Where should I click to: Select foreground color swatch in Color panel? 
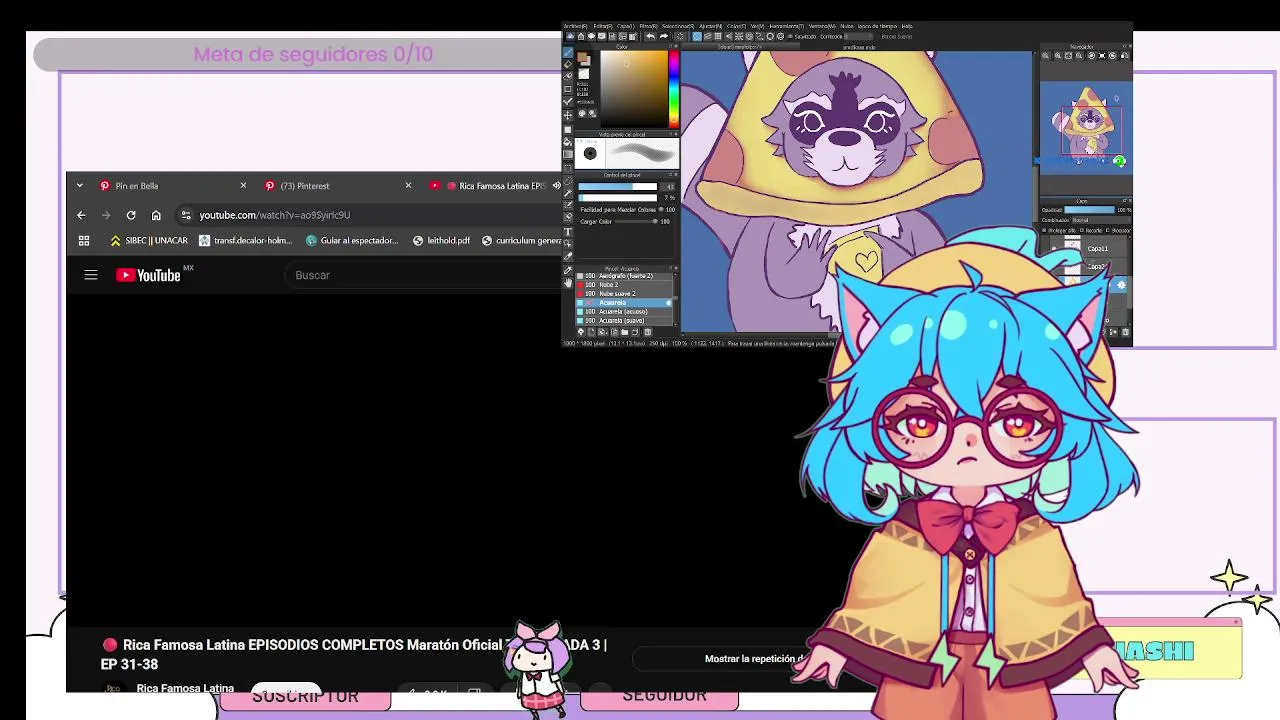pos(581,57)
